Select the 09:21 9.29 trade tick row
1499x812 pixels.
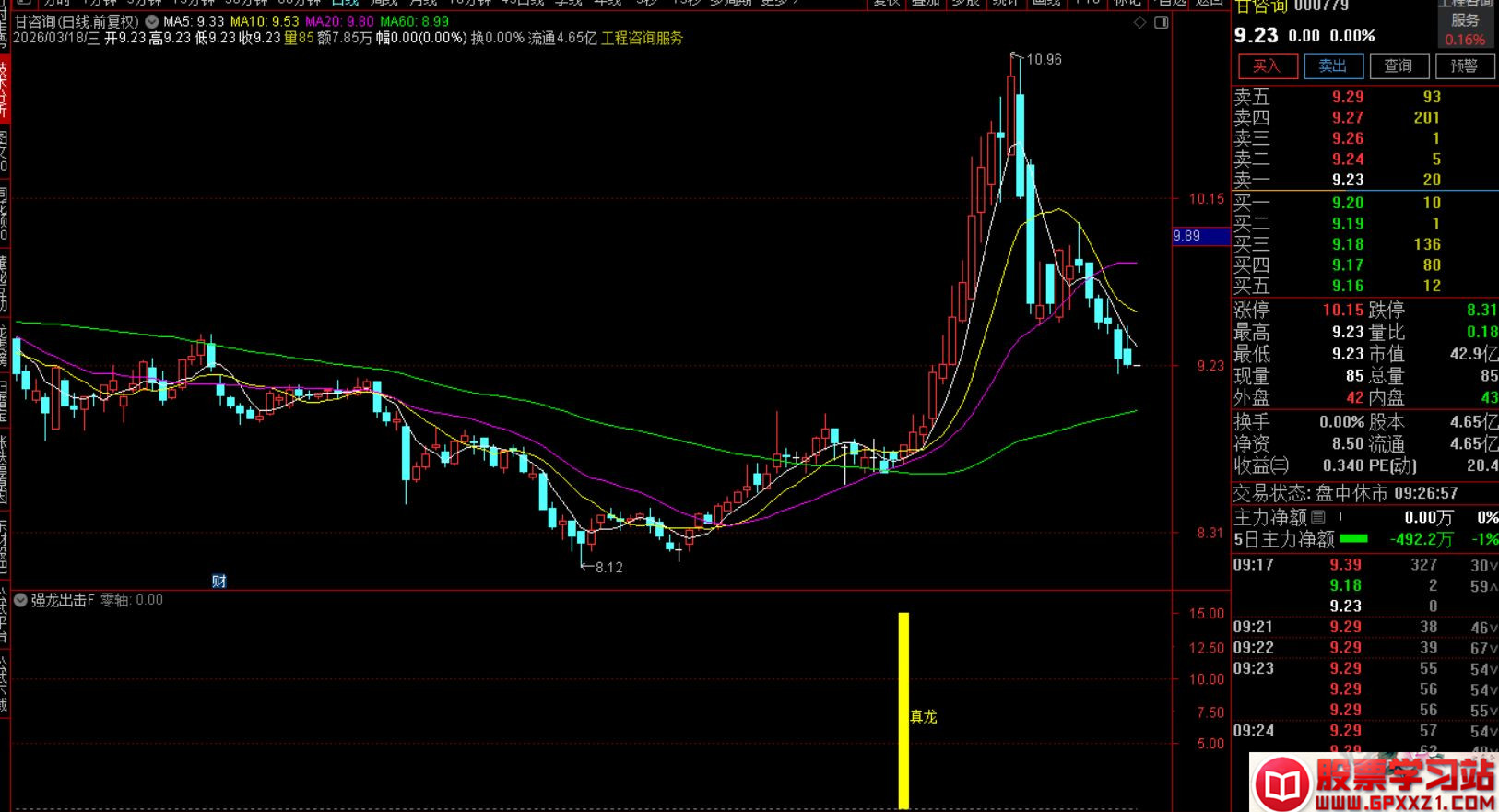pos(1364,627)
